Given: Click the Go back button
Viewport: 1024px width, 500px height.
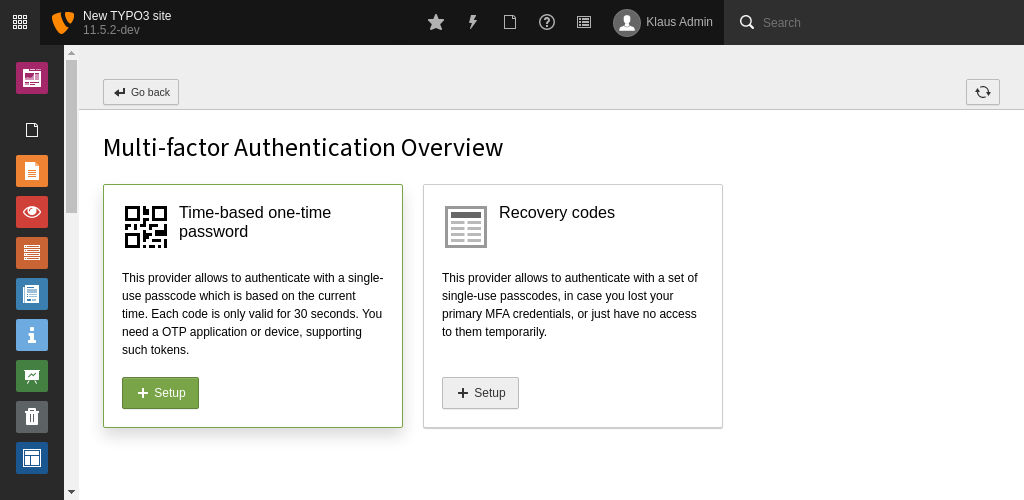Looking at the screenshot, I should [x=141, y=92].
